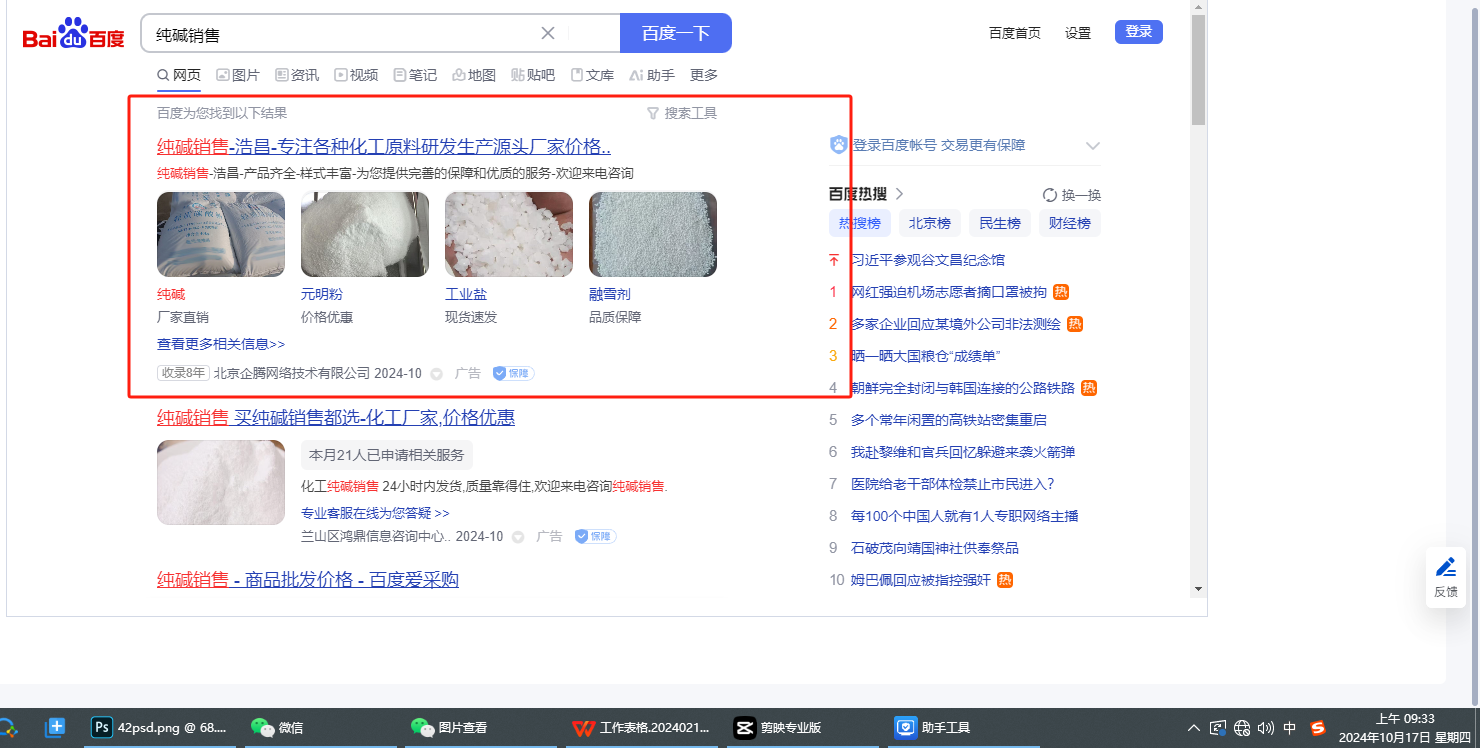Click the white powder thumbnail in the 化工厂家 result
This screenshot has height=748, width=1480.
tap(221, 482)
